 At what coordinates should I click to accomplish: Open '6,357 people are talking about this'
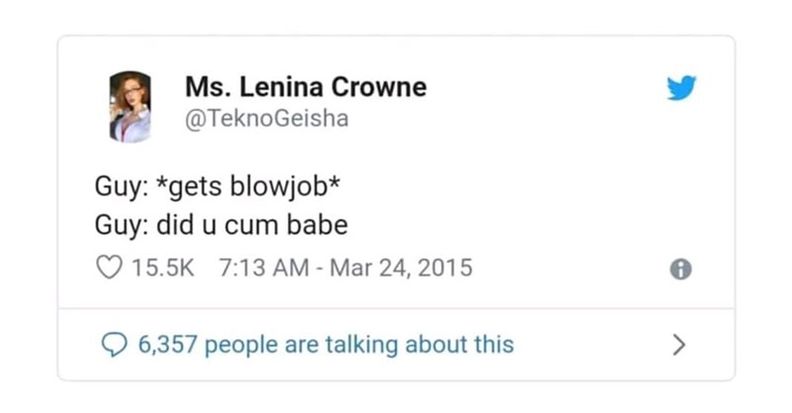[x=326, y=345]
